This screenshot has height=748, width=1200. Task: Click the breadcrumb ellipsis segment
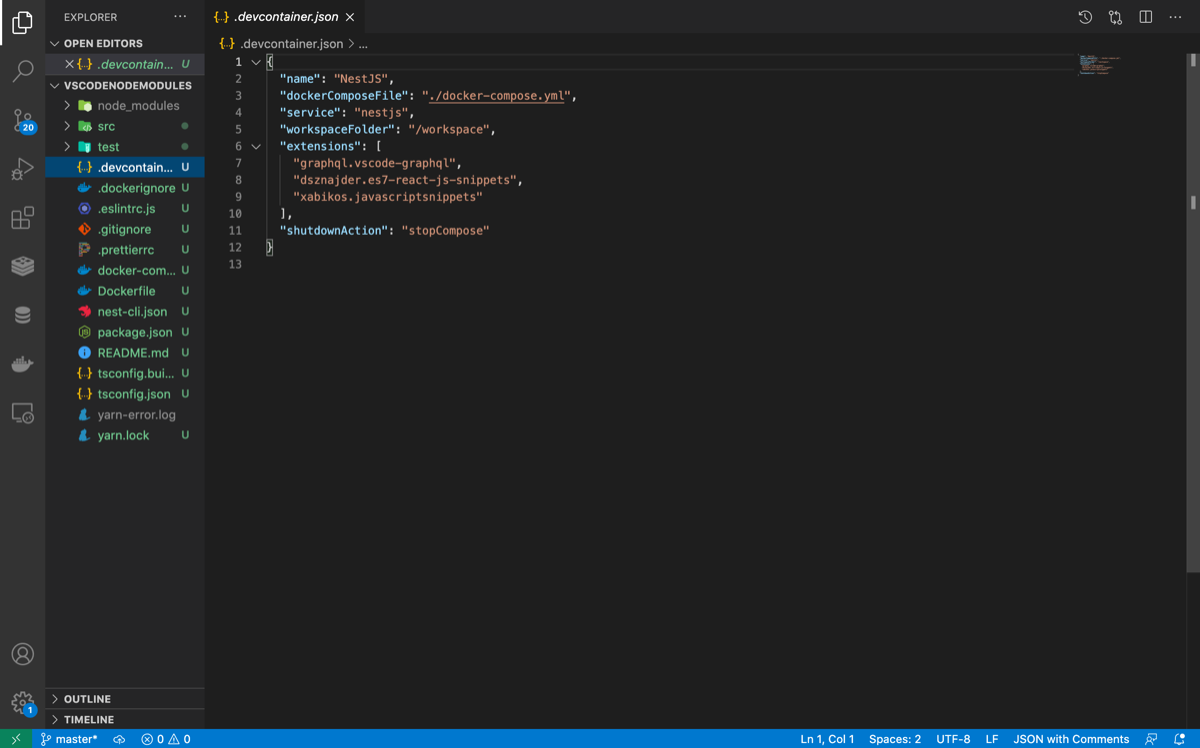coord(363,44)
